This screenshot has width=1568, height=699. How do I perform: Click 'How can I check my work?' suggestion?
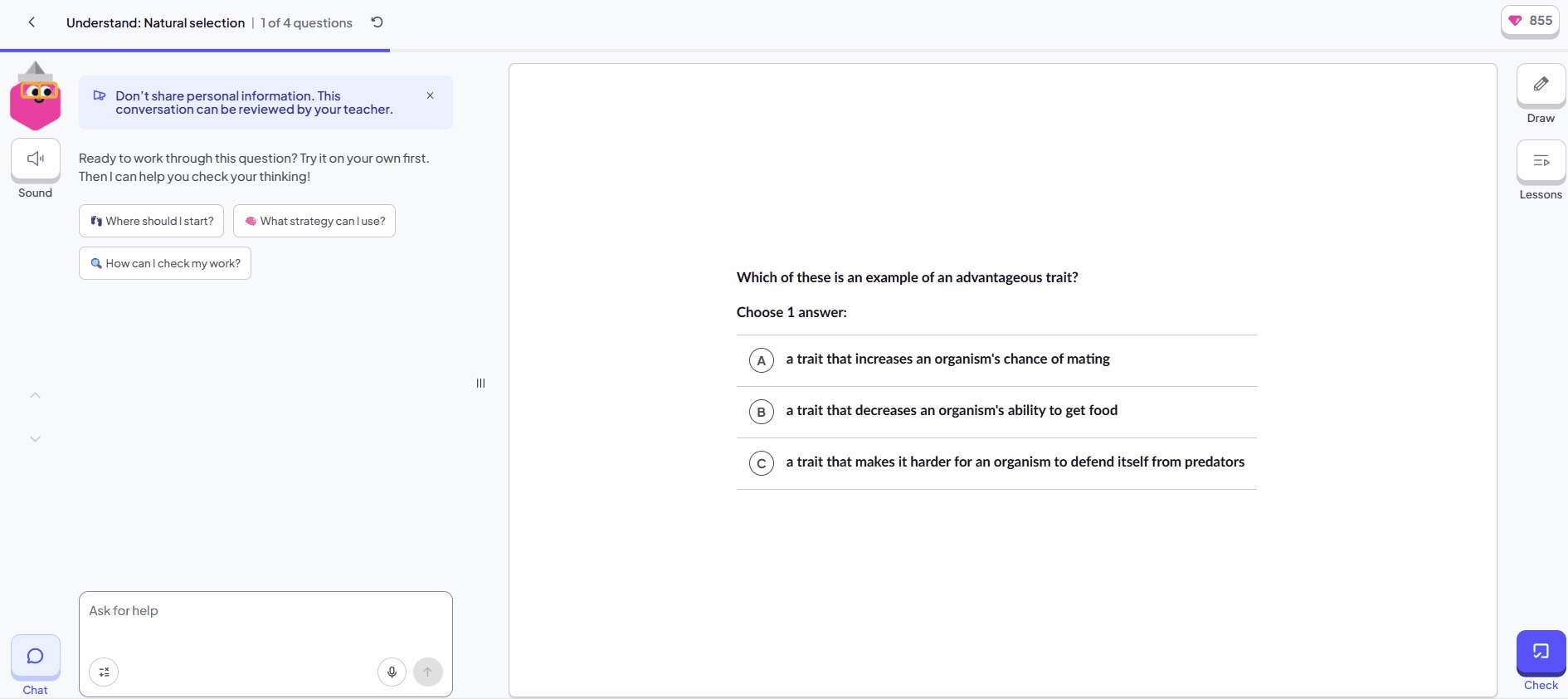pyautogui.click(x=165, y=263)
